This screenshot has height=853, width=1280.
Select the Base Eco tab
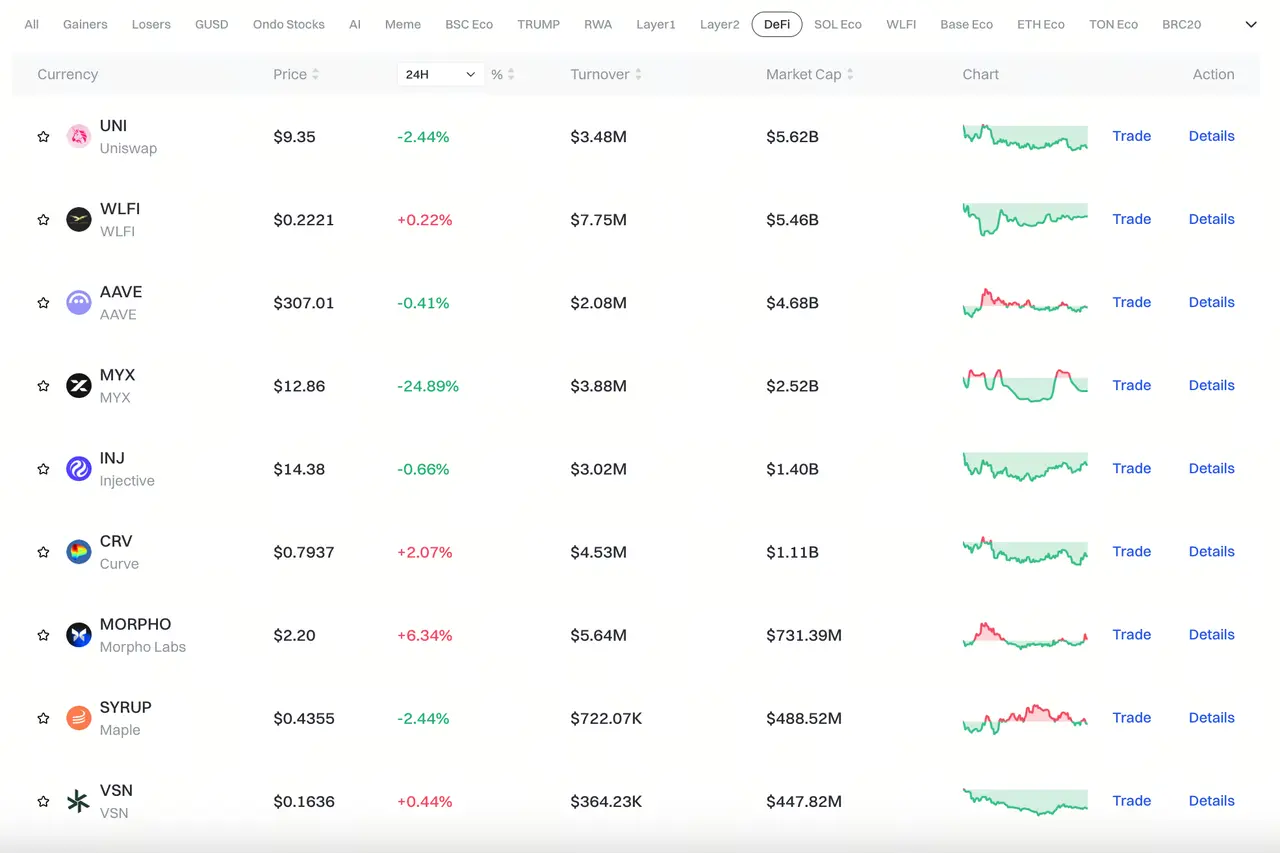[x=967, y=24]
